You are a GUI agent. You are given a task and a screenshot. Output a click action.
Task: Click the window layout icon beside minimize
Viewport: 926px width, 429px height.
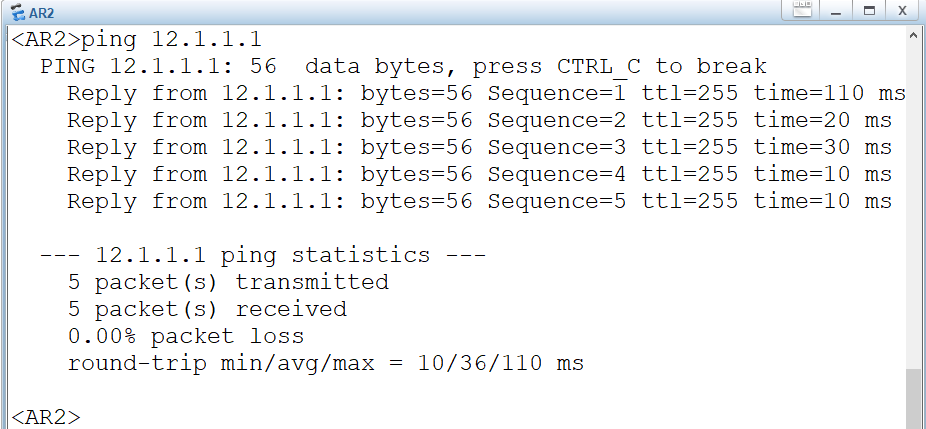tap(802, 11)
